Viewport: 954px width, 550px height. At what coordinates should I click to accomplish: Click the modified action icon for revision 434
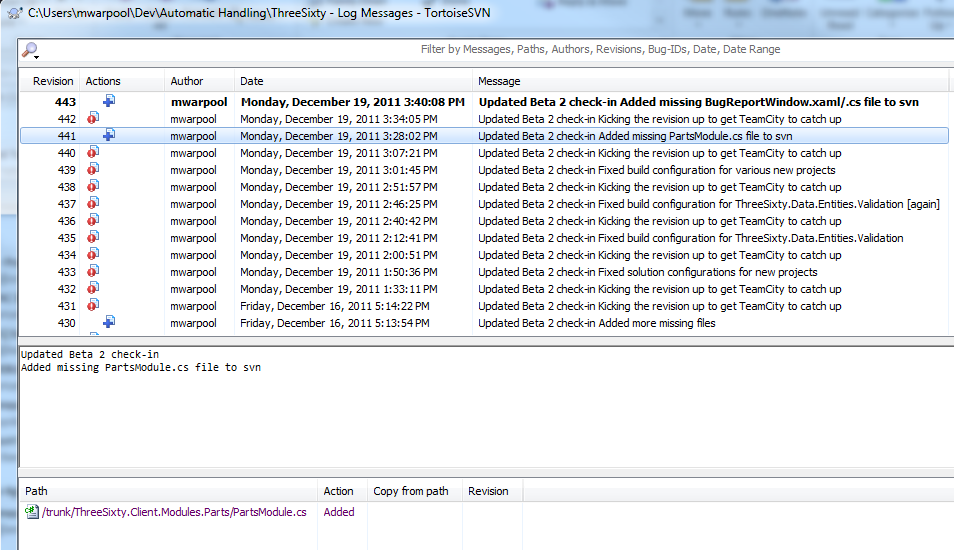92,254
